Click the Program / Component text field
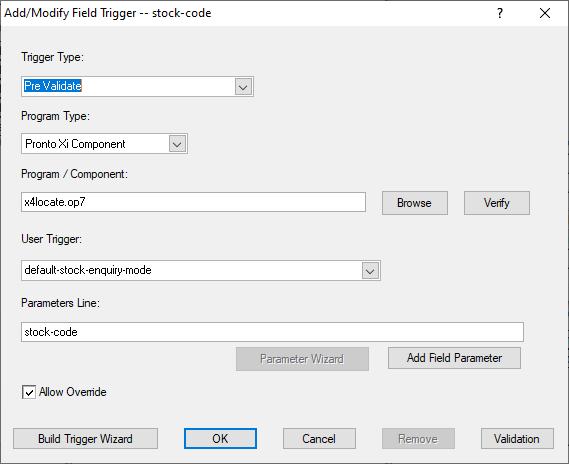The image size is (569, 464). coord(193,202)
